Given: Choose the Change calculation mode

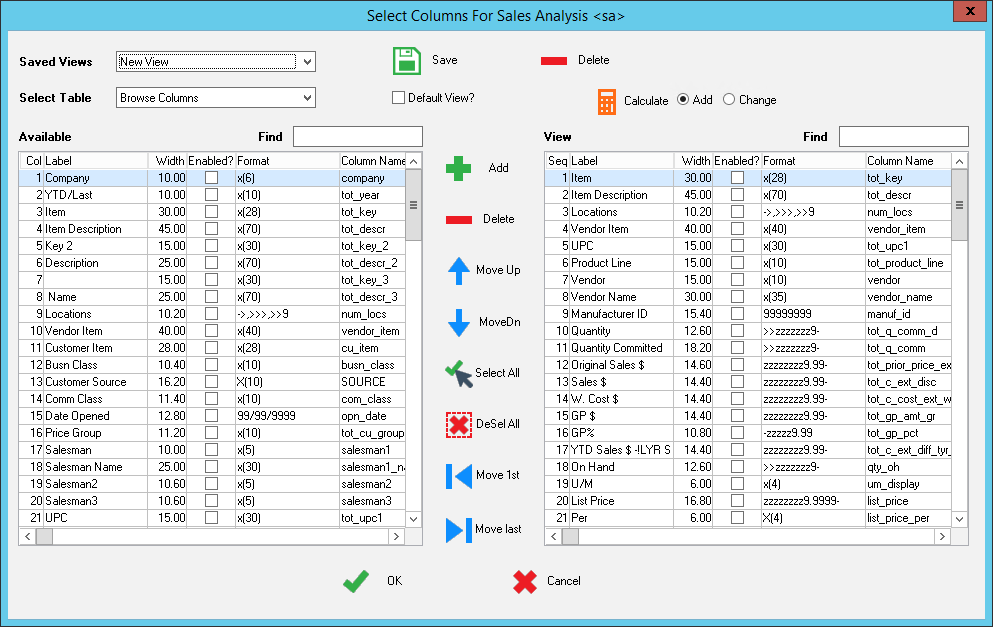Looking at the screenshot, I should click(727, 99).
